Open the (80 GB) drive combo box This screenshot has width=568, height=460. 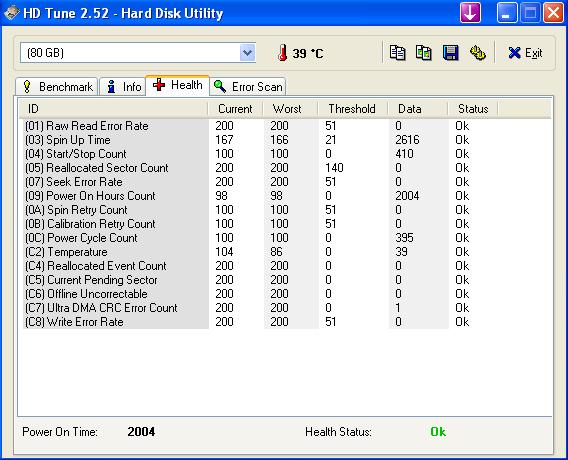click(138, 53)
